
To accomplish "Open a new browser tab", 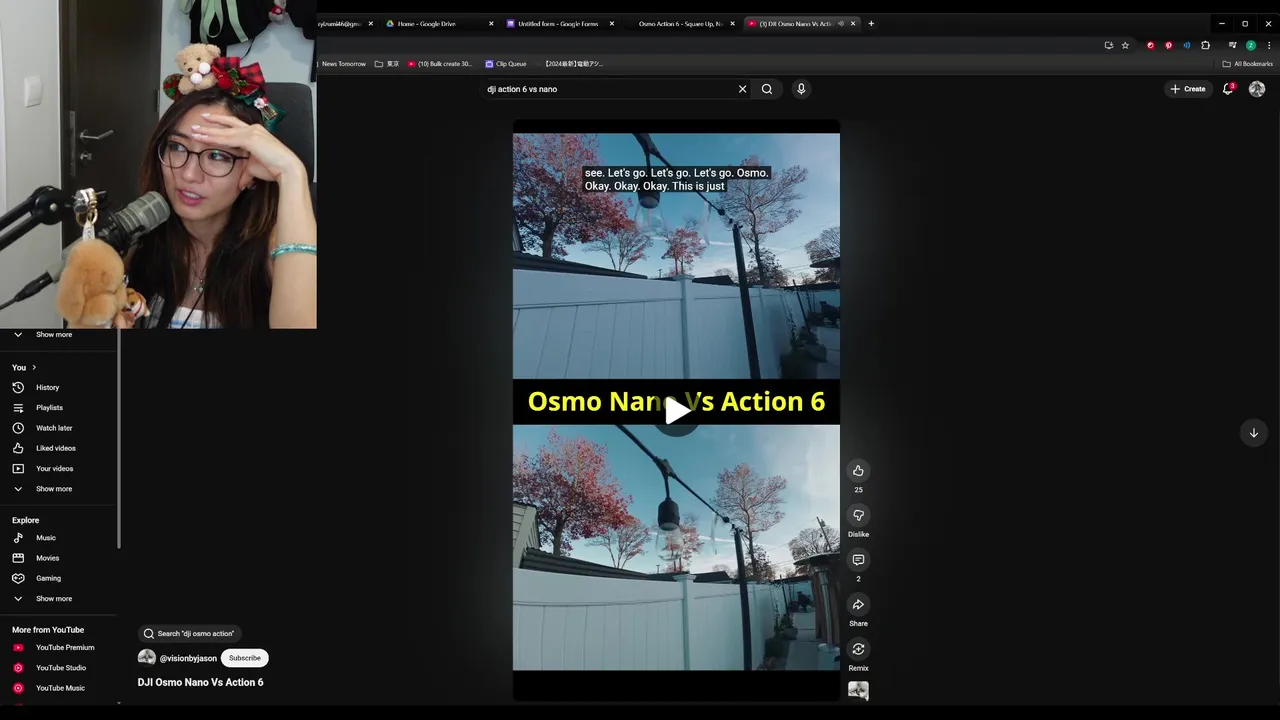I will click(871, 23).
